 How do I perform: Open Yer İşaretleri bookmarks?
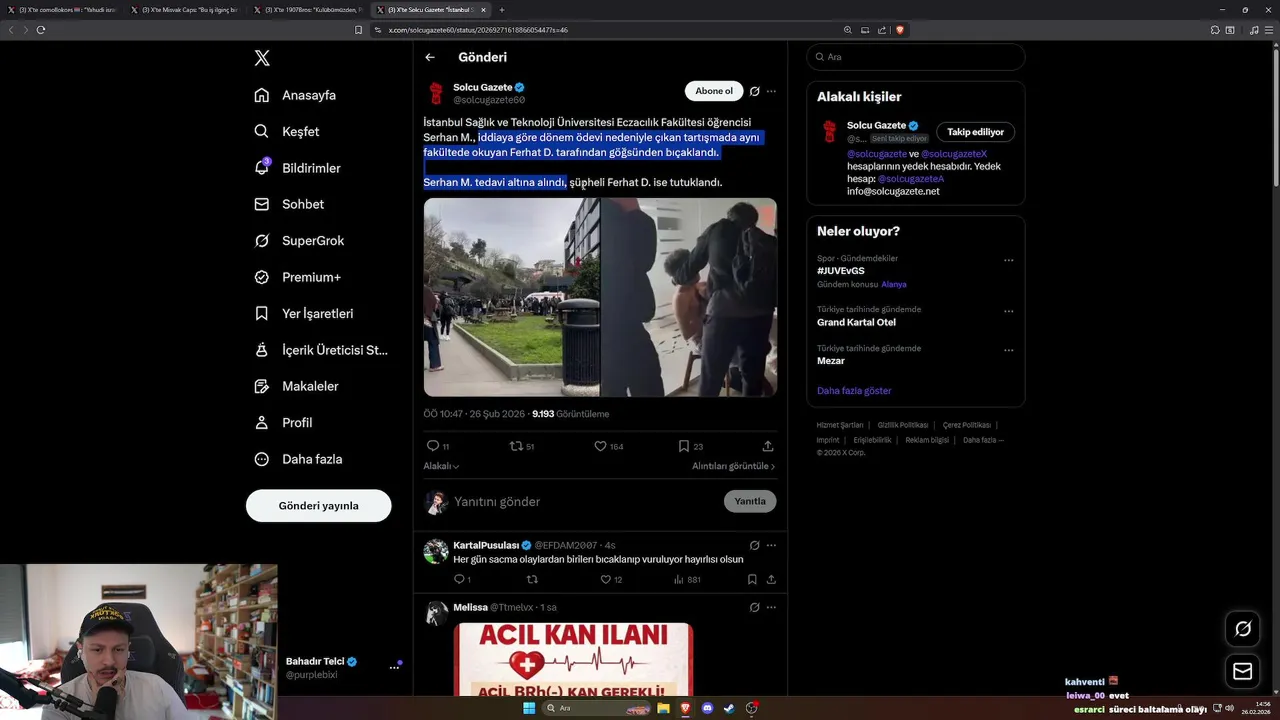(303, 313)
